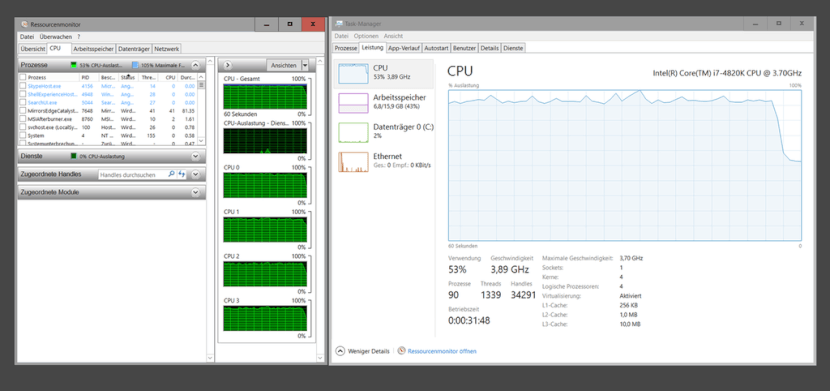The height and width of the screenshot is (391, 830).
Task: Click the Handles durchsuchen search field
Action: click(x=132, y=174)
